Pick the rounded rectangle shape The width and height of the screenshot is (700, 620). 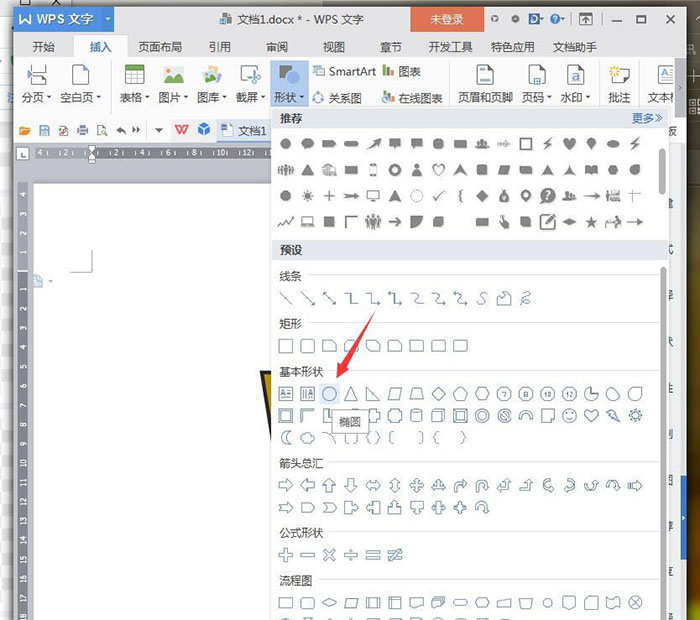(307, 346)
